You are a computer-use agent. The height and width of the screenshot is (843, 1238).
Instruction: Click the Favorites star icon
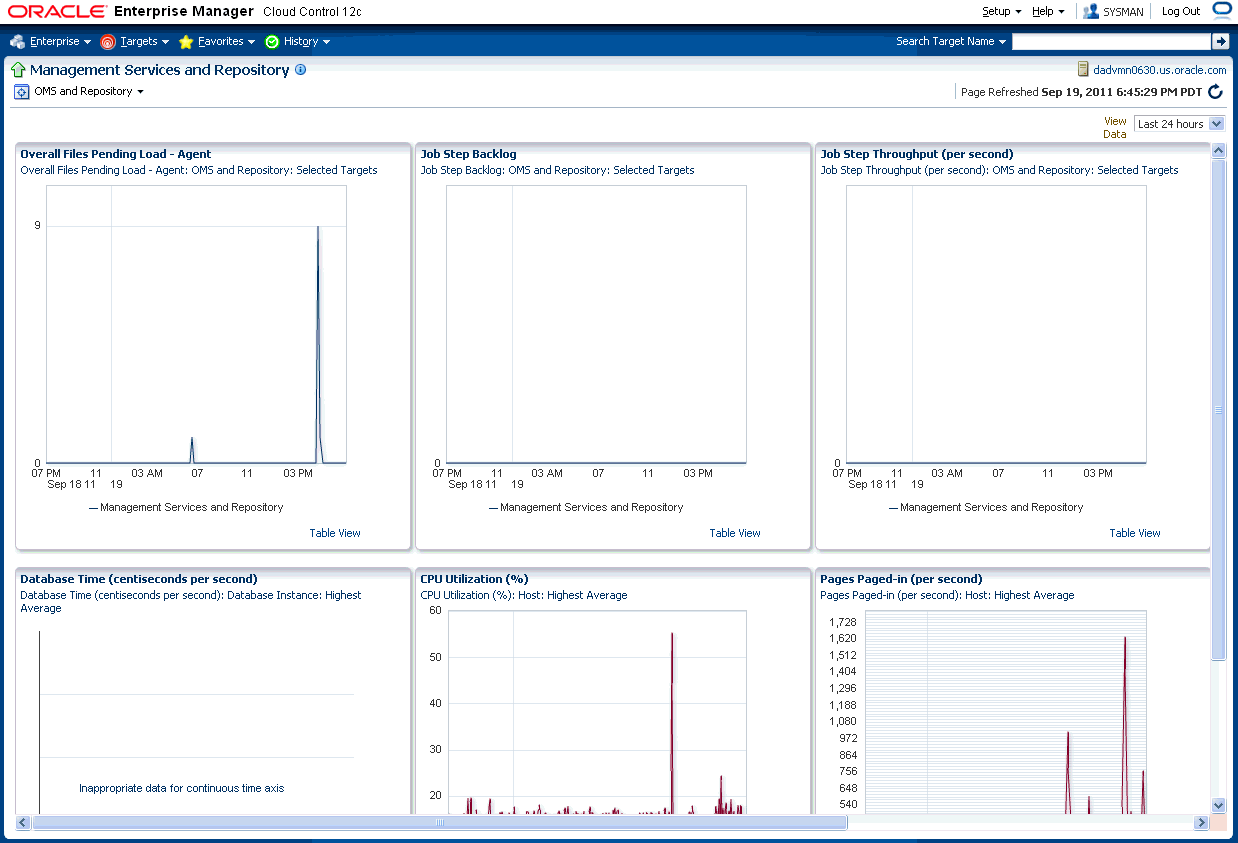[x=186, y=42]
